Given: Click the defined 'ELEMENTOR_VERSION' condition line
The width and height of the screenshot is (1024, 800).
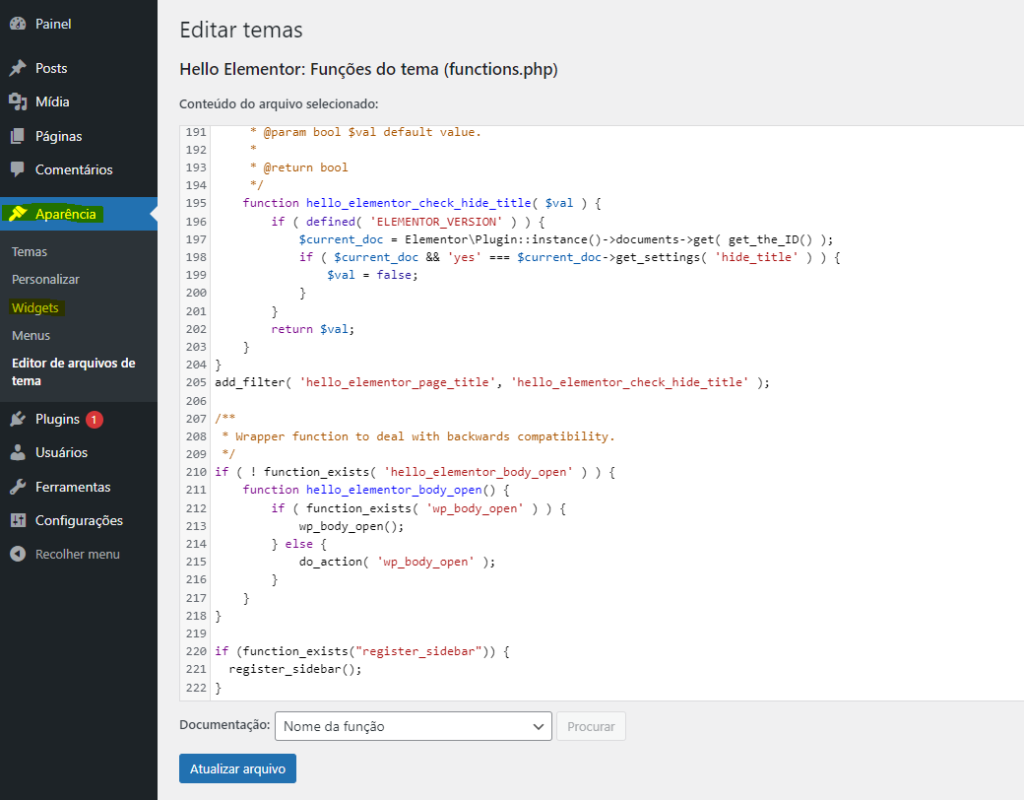Looking at the screenshot, I should (x=408, y=221).
